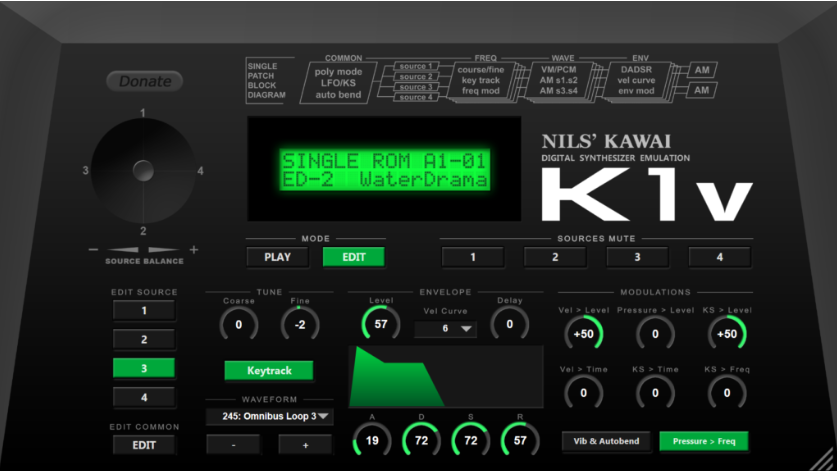Image resolution: width=837 pixels, height=471 pixels.
Task: Click source 1 in the block diagram
Action: click(x=416, y=66)
